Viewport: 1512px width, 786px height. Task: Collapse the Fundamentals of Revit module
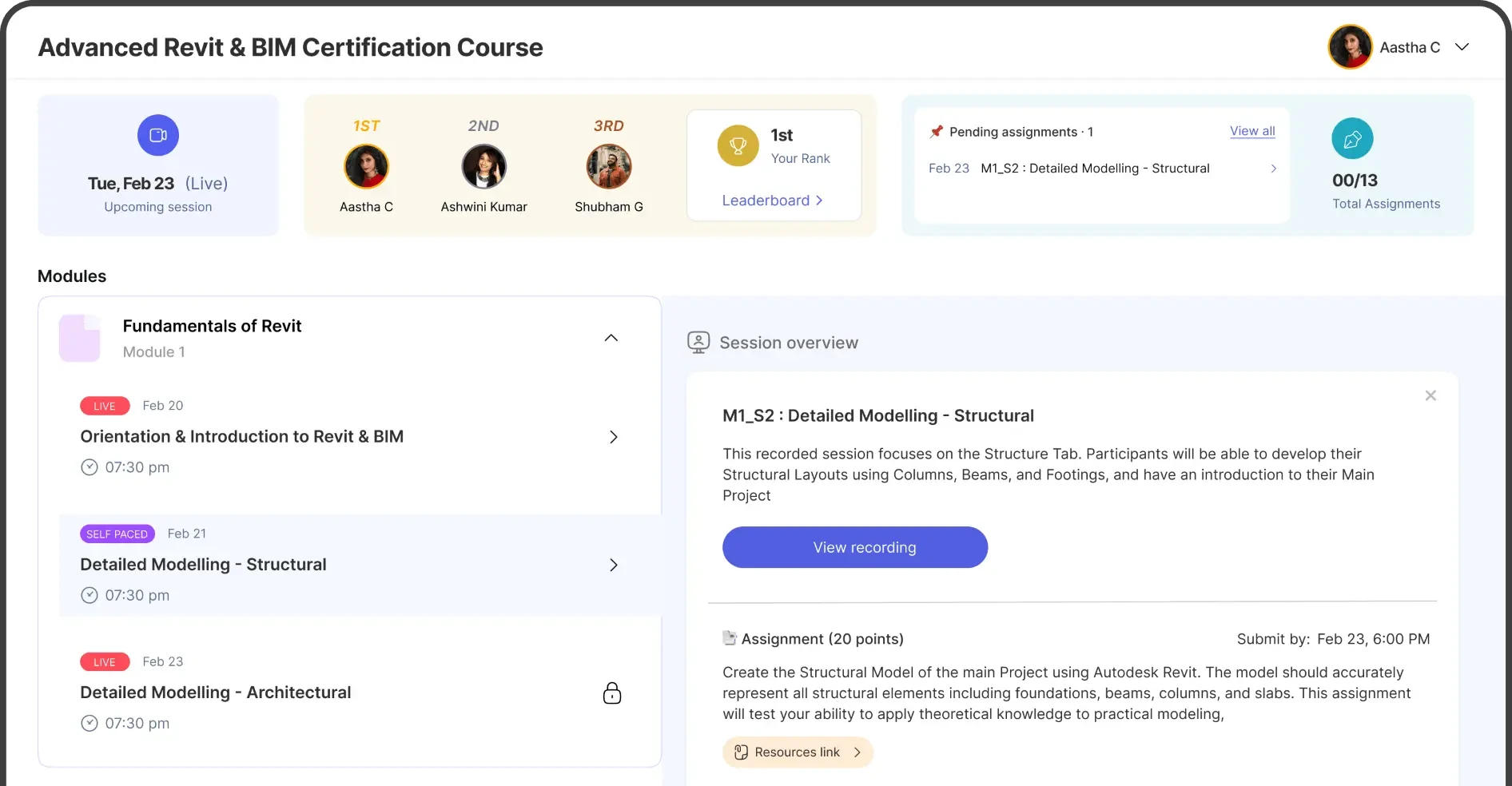click(x=611, y=338)
